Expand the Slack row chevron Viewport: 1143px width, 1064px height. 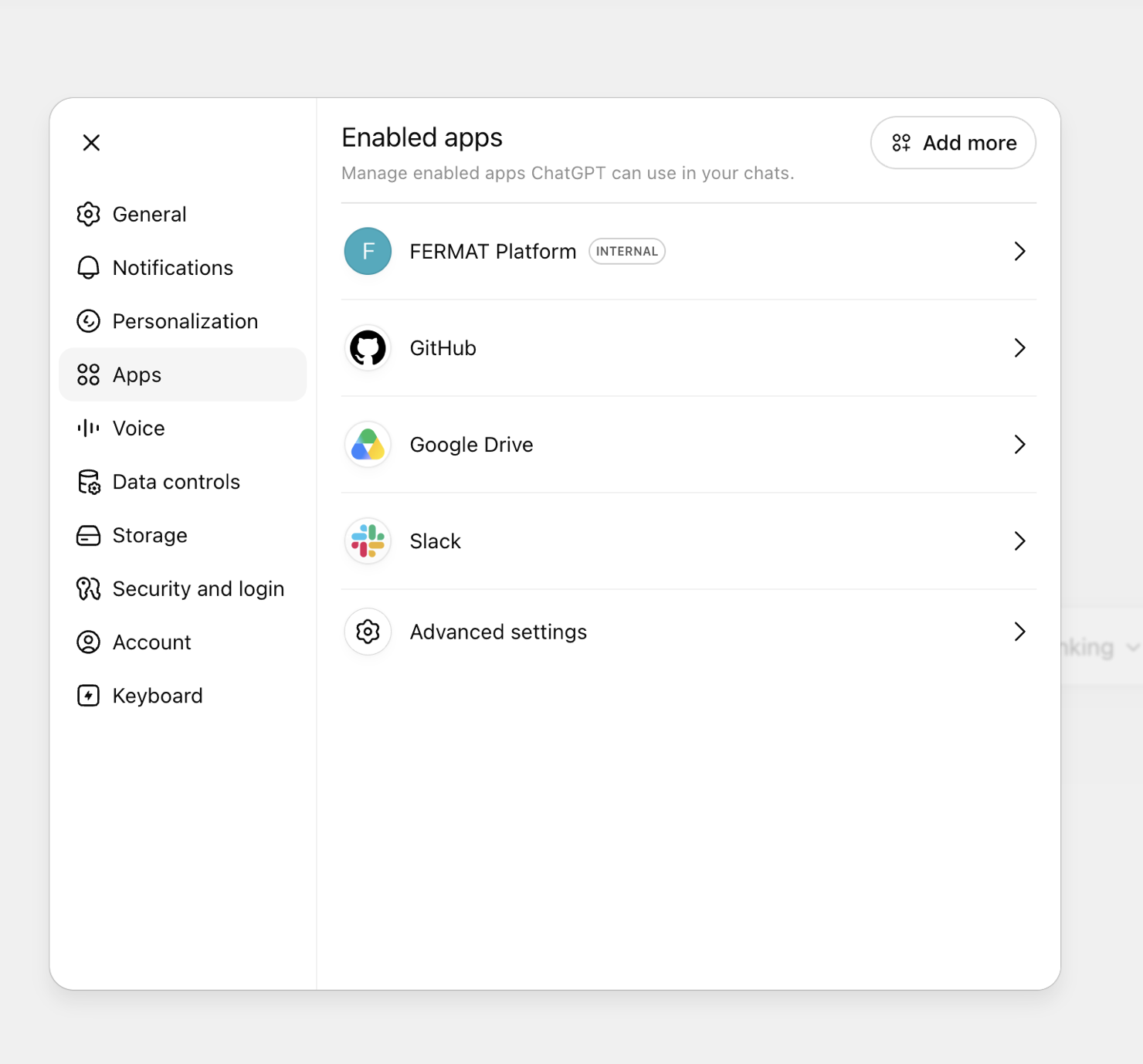click(1019, 541)
